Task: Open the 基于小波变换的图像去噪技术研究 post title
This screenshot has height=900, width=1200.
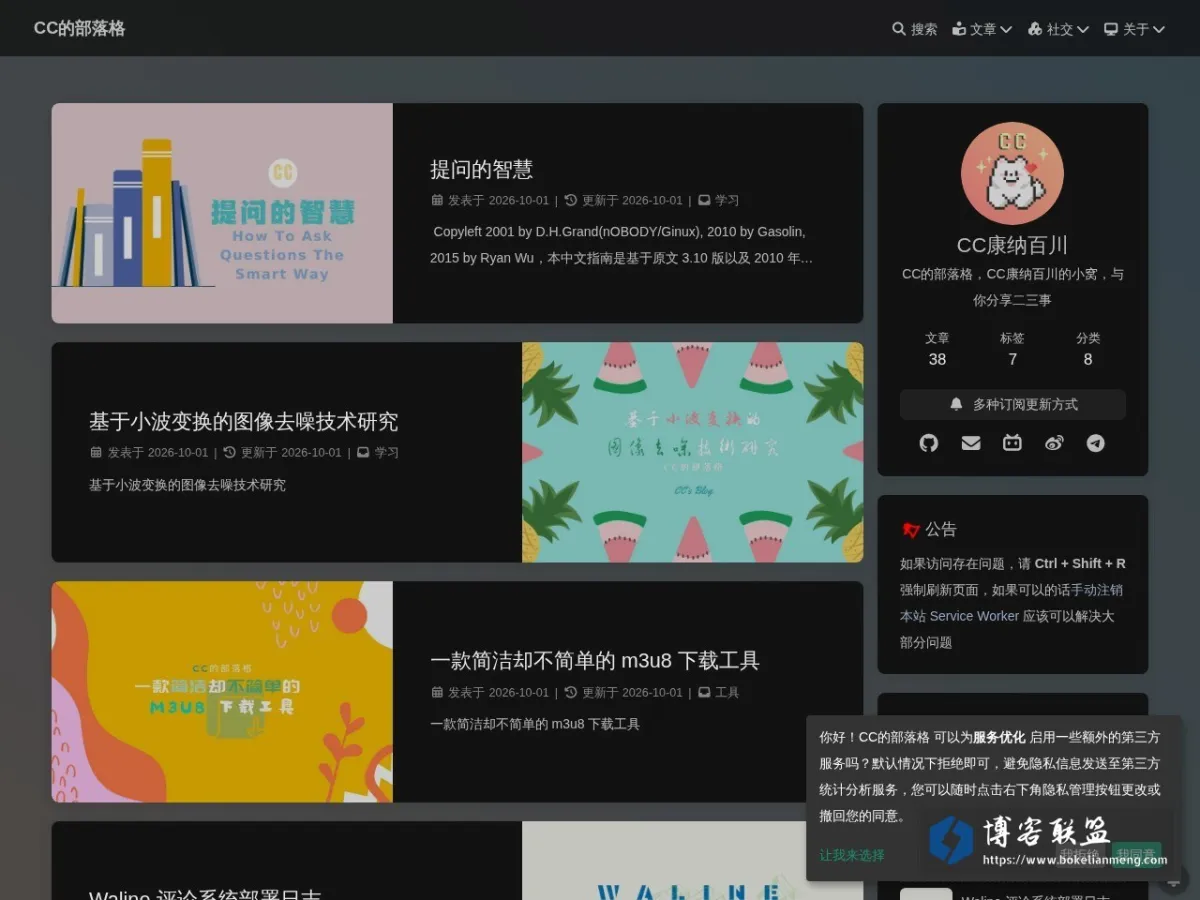Action: [x=243, y=421]
